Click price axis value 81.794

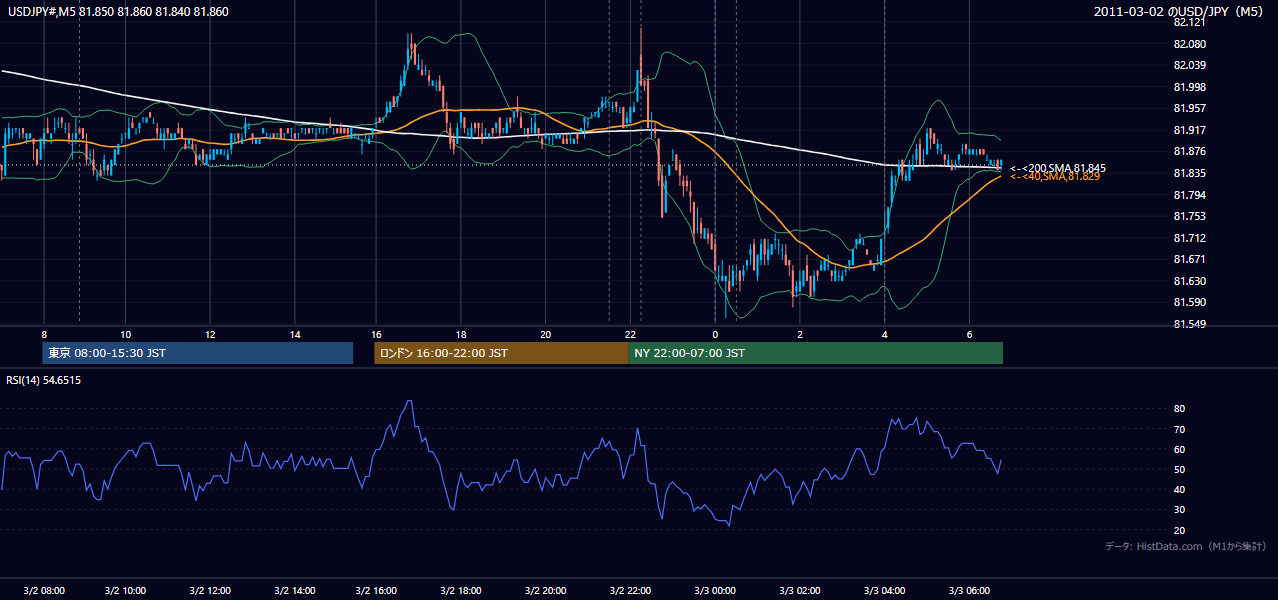point(1190,195)
